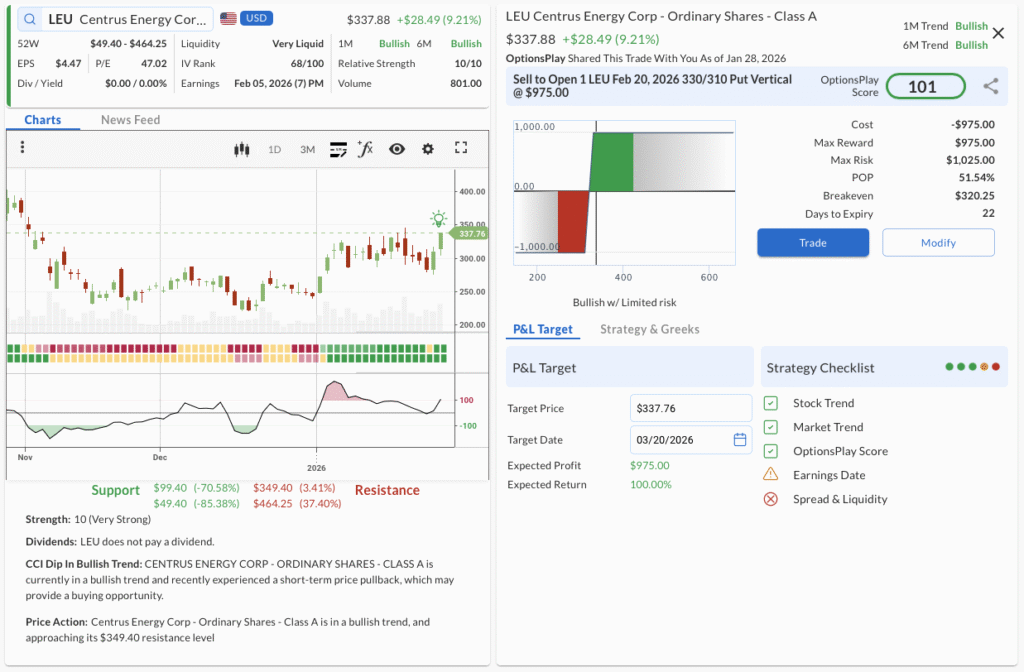Click the blue Trade button
This screenshot has height=672, width=1024.
(x=812, y=242)
